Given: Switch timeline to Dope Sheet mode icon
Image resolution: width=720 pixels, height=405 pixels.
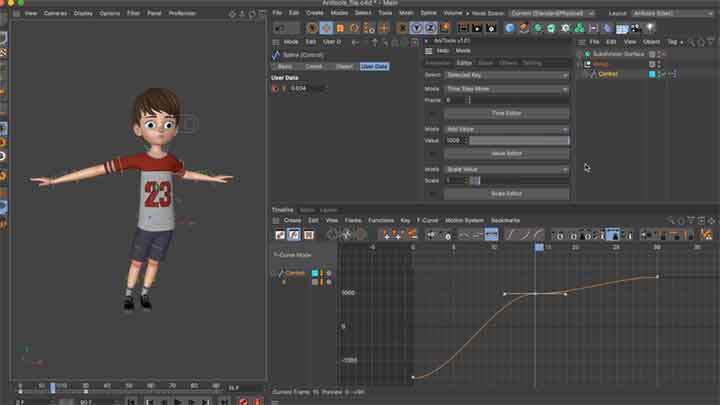Looking at the screenshot, I should point(280,235).
